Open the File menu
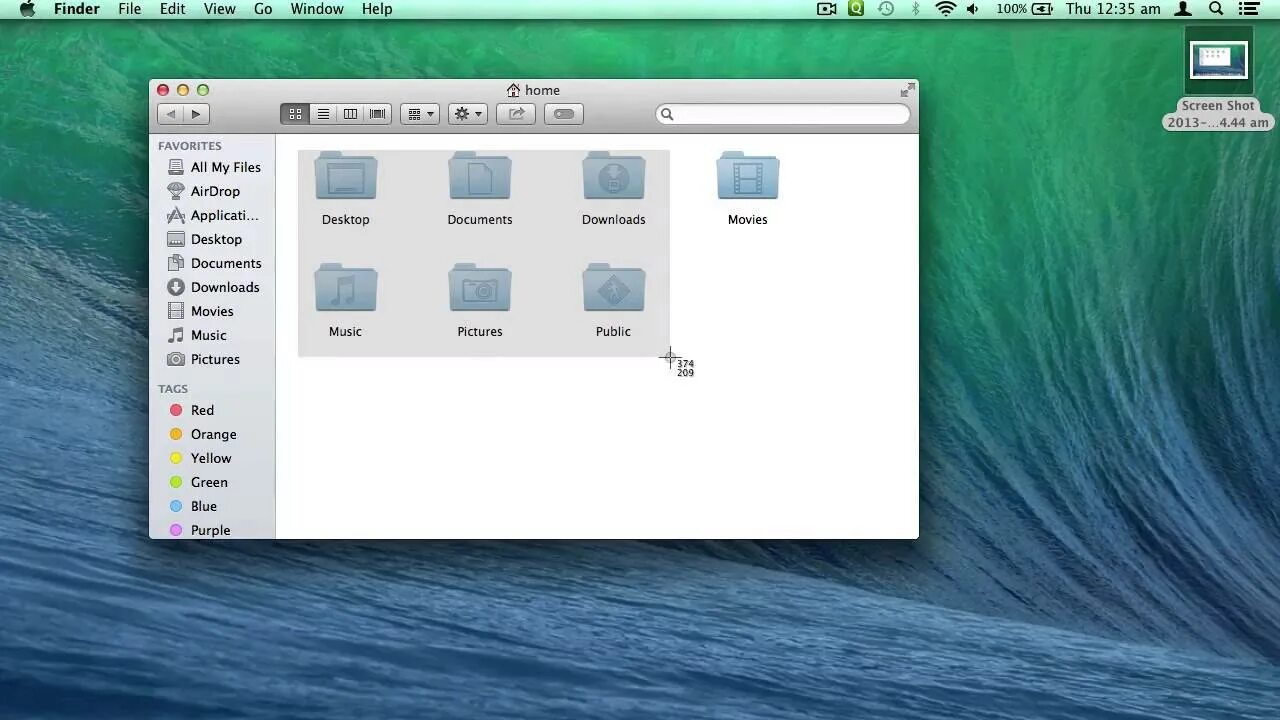Image resolution: width=1280 pixels, height=720 pixels. [x=129, y=9]
